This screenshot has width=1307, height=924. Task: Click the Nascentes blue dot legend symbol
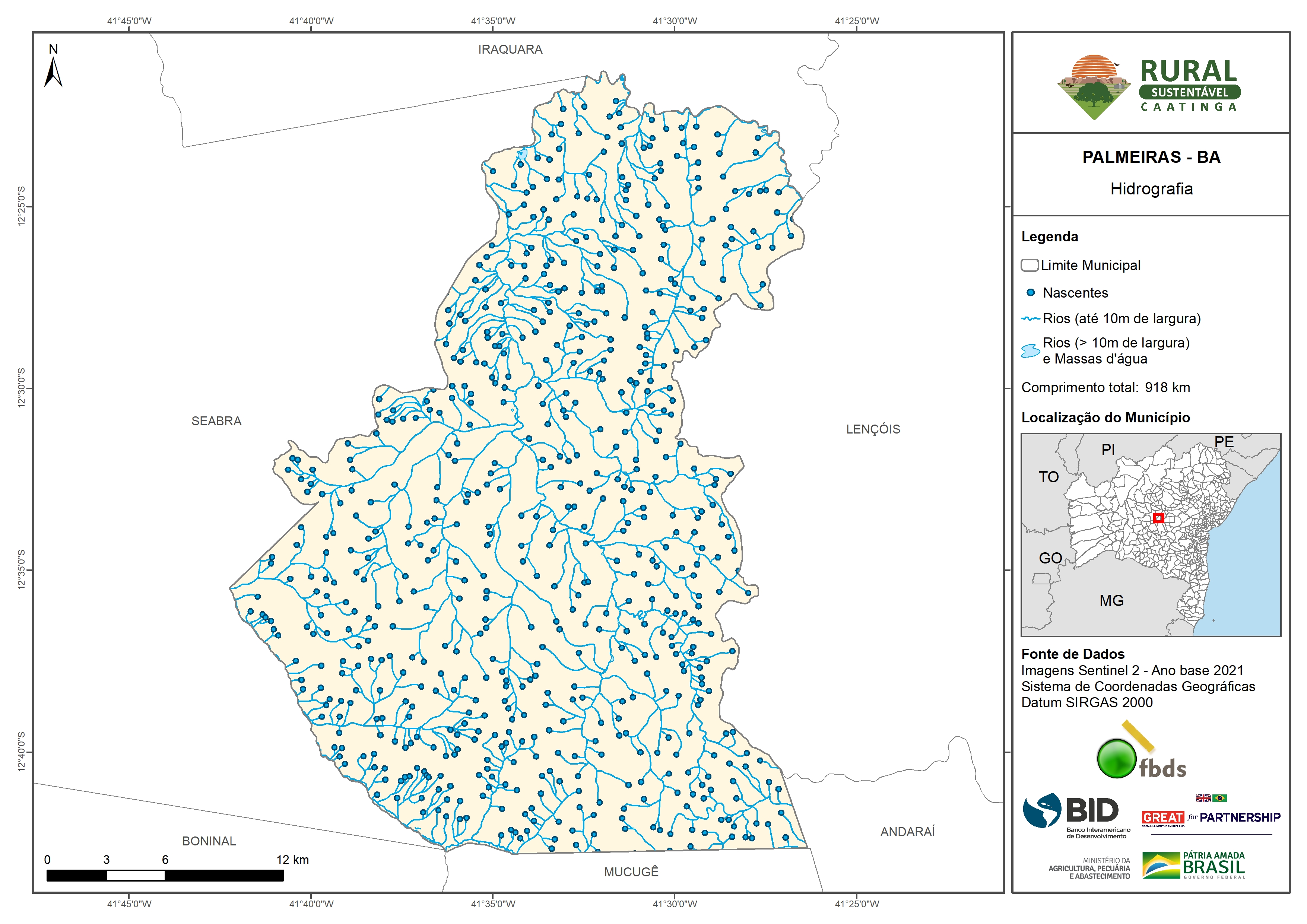(x=1030, y=293)
